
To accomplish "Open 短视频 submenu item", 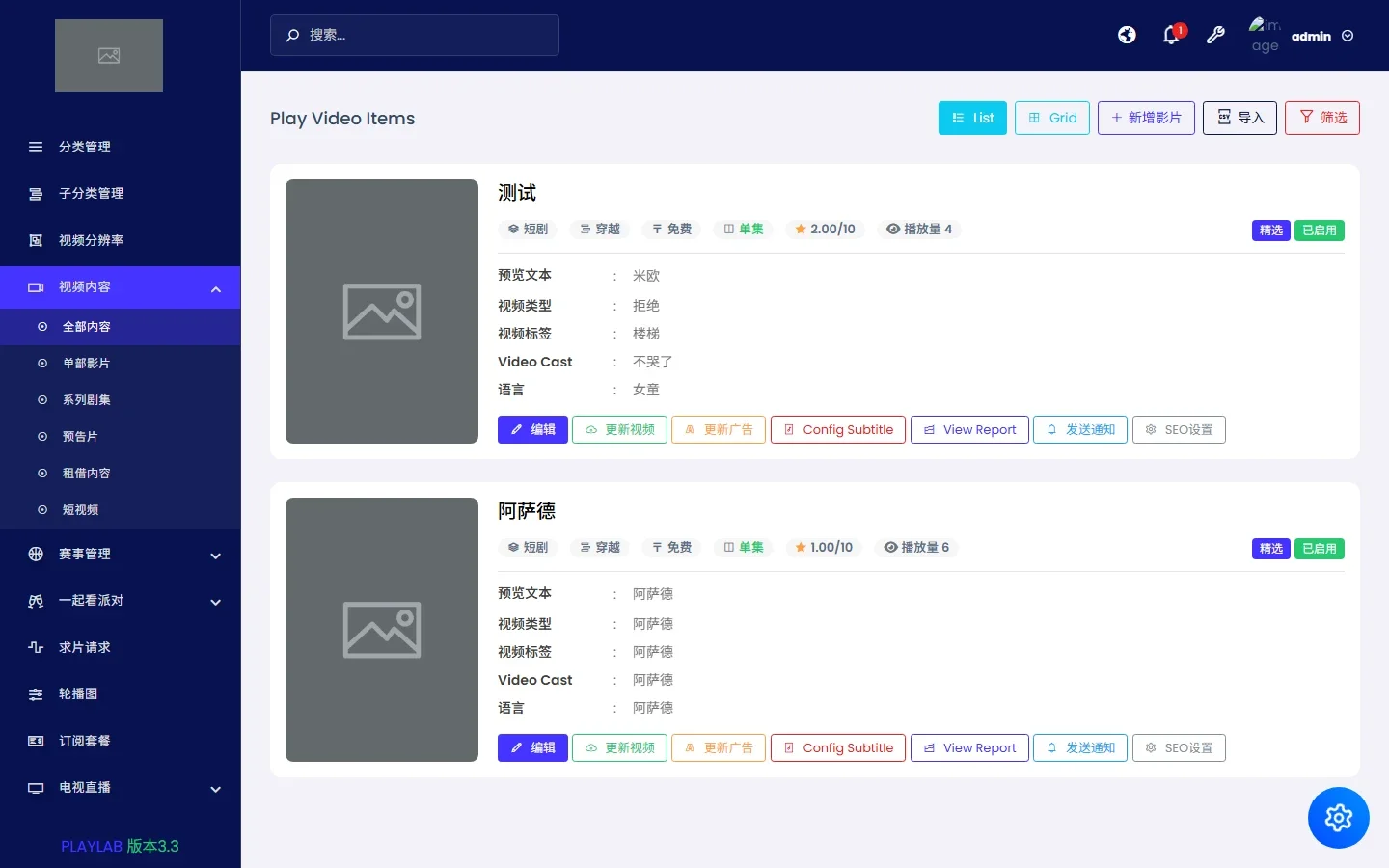I will 120,510.
